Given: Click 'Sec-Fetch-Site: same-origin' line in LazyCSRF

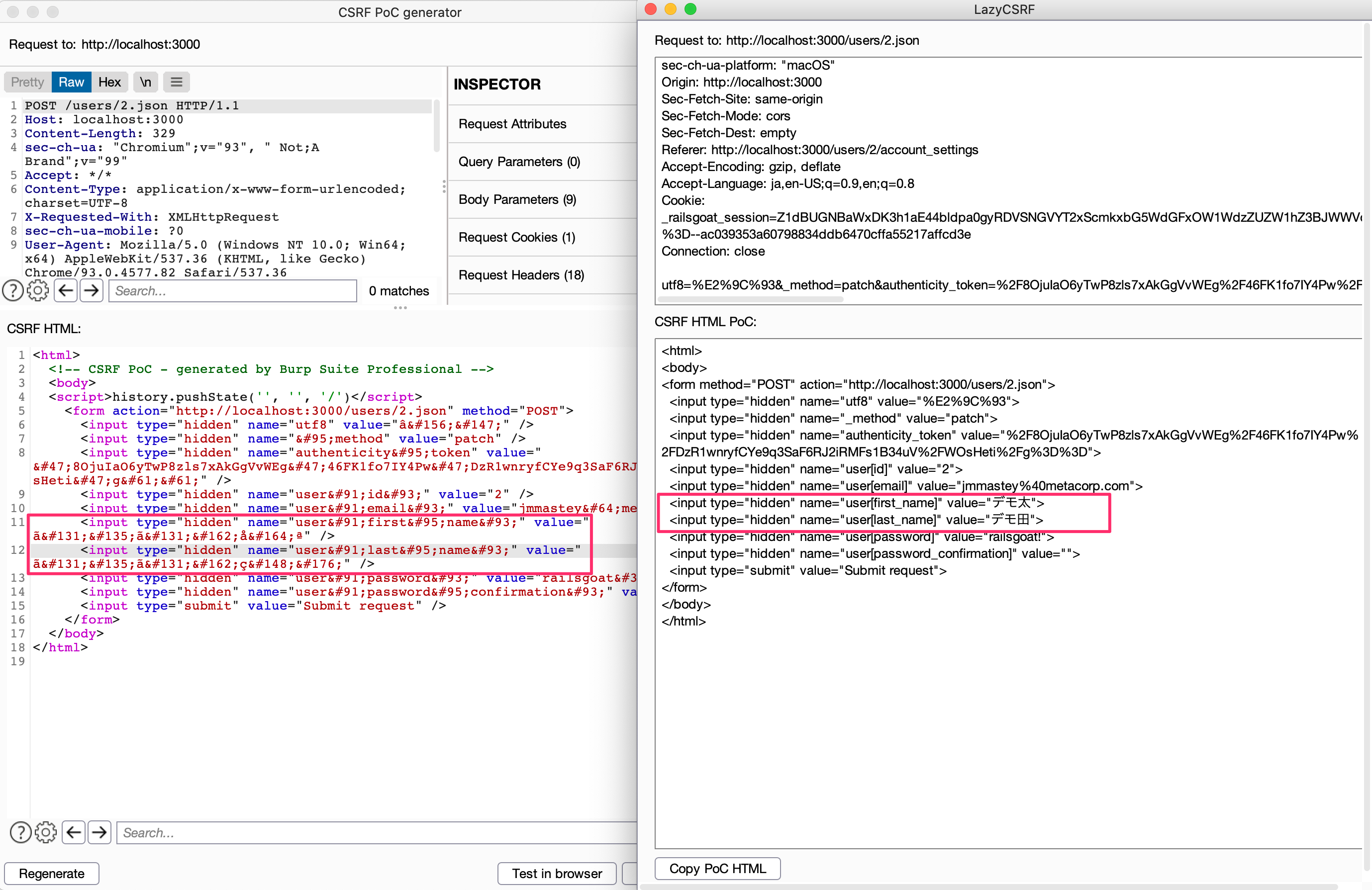Looking at the screenshot, I should coord(742,99).
